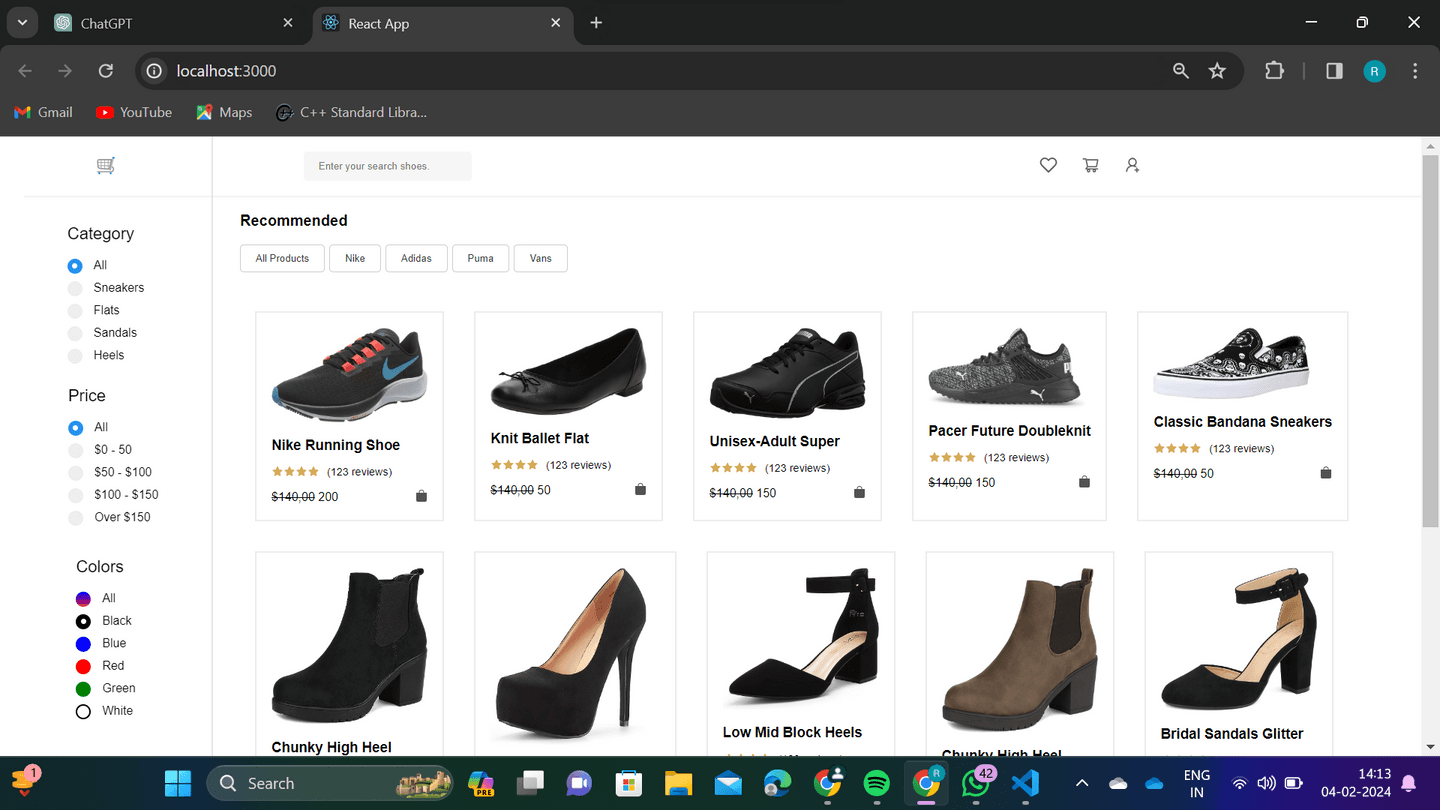The width and height of the screenshot is (1440, 810).
Task: Open Microsoft Edge from the taskbar
Action: coord(778,783)
